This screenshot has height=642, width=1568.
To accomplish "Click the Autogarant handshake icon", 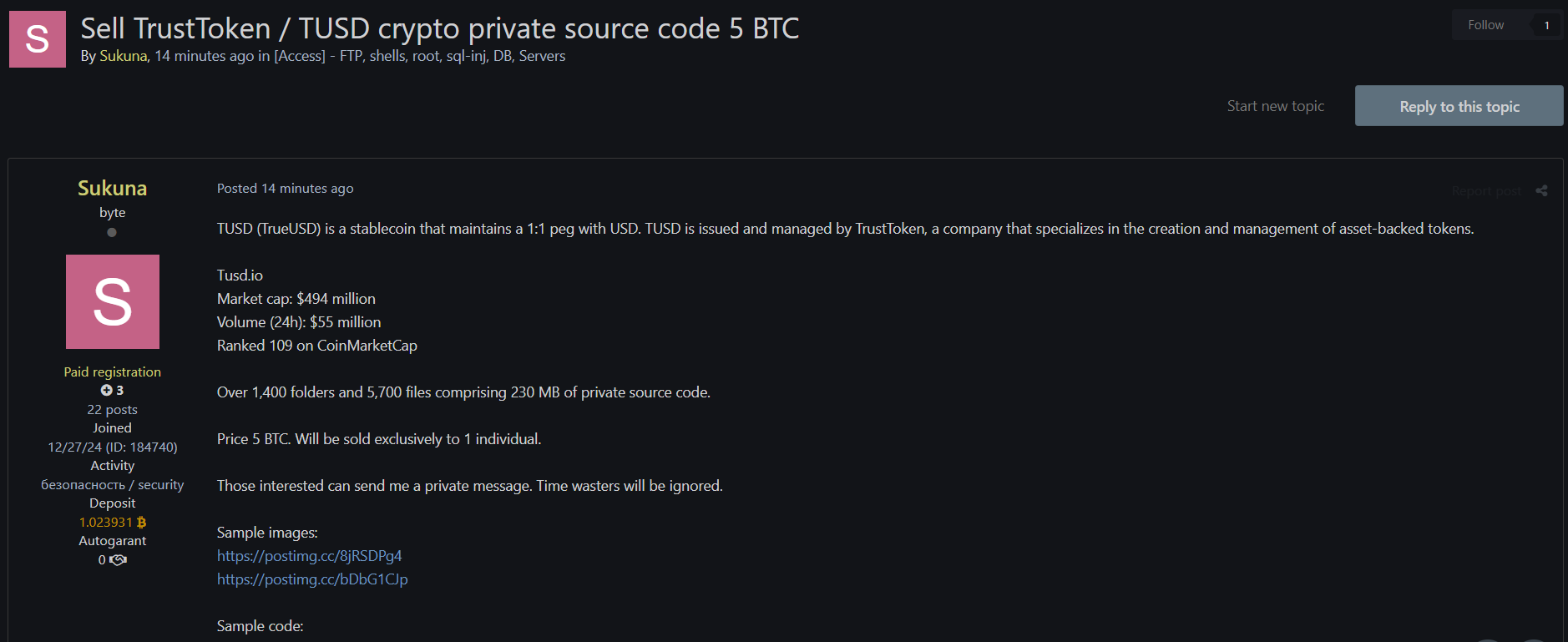I will (119, 560).
